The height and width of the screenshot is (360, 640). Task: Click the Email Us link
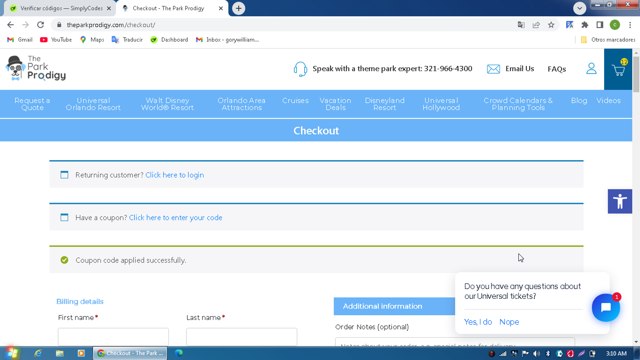(520, 69)
